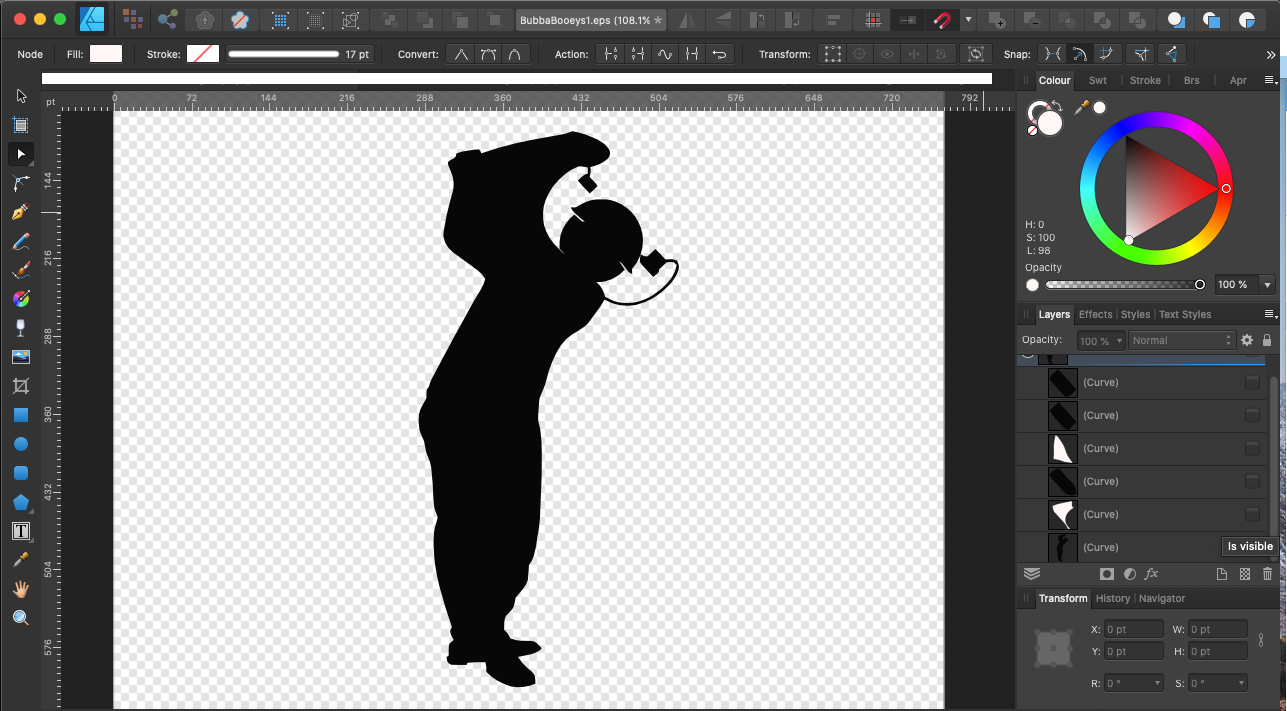Image resolution: width=1287 pixels, height=711 pixels.
Task: Select the Ellipse shape tool
Action: click(21, 443)
